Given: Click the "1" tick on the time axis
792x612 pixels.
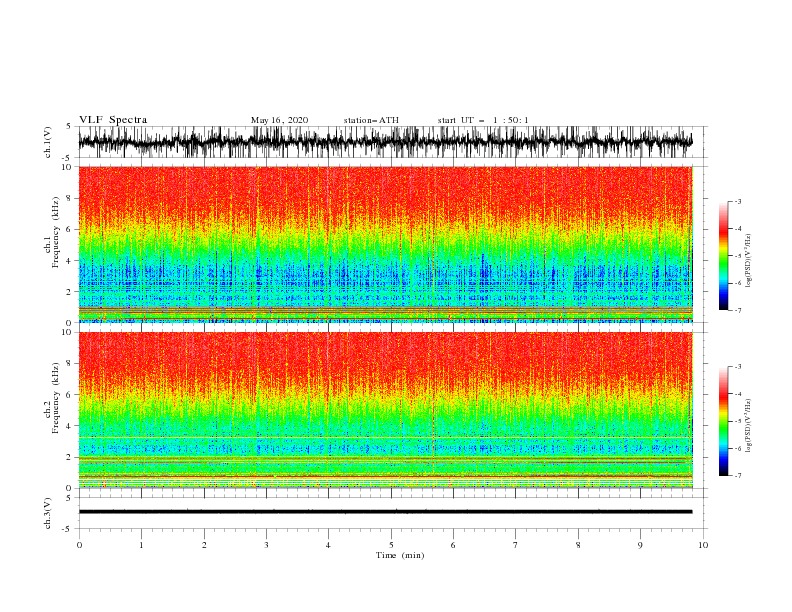Looking at the screenshot, I should click(x=141, y=545).
